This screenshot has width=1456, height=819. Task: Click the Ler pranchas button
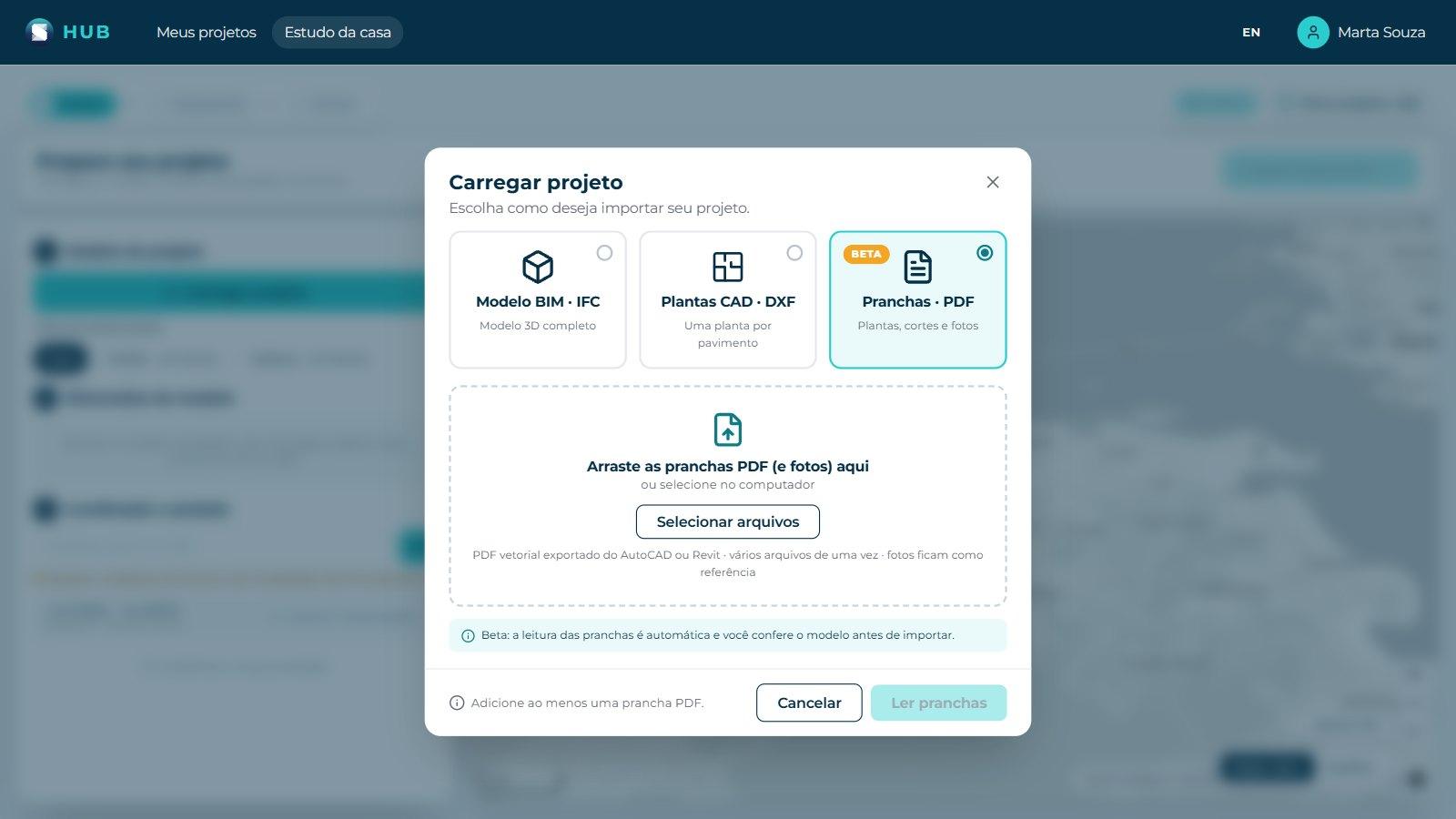[938, 703]
